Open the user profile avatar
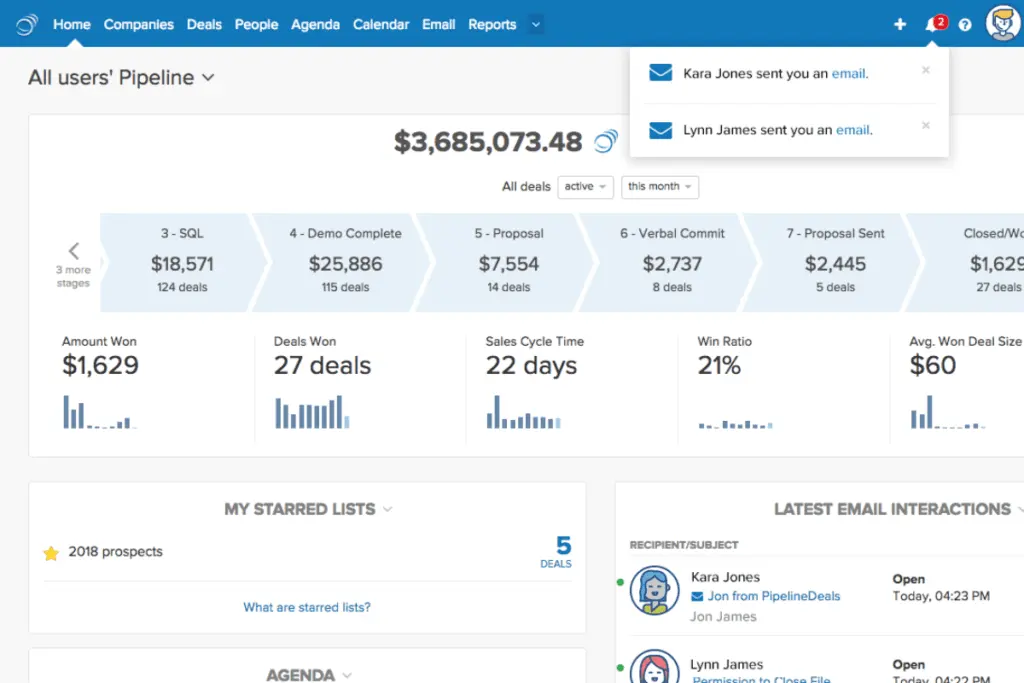1024x683 pixels. [x=1002, y=23]
